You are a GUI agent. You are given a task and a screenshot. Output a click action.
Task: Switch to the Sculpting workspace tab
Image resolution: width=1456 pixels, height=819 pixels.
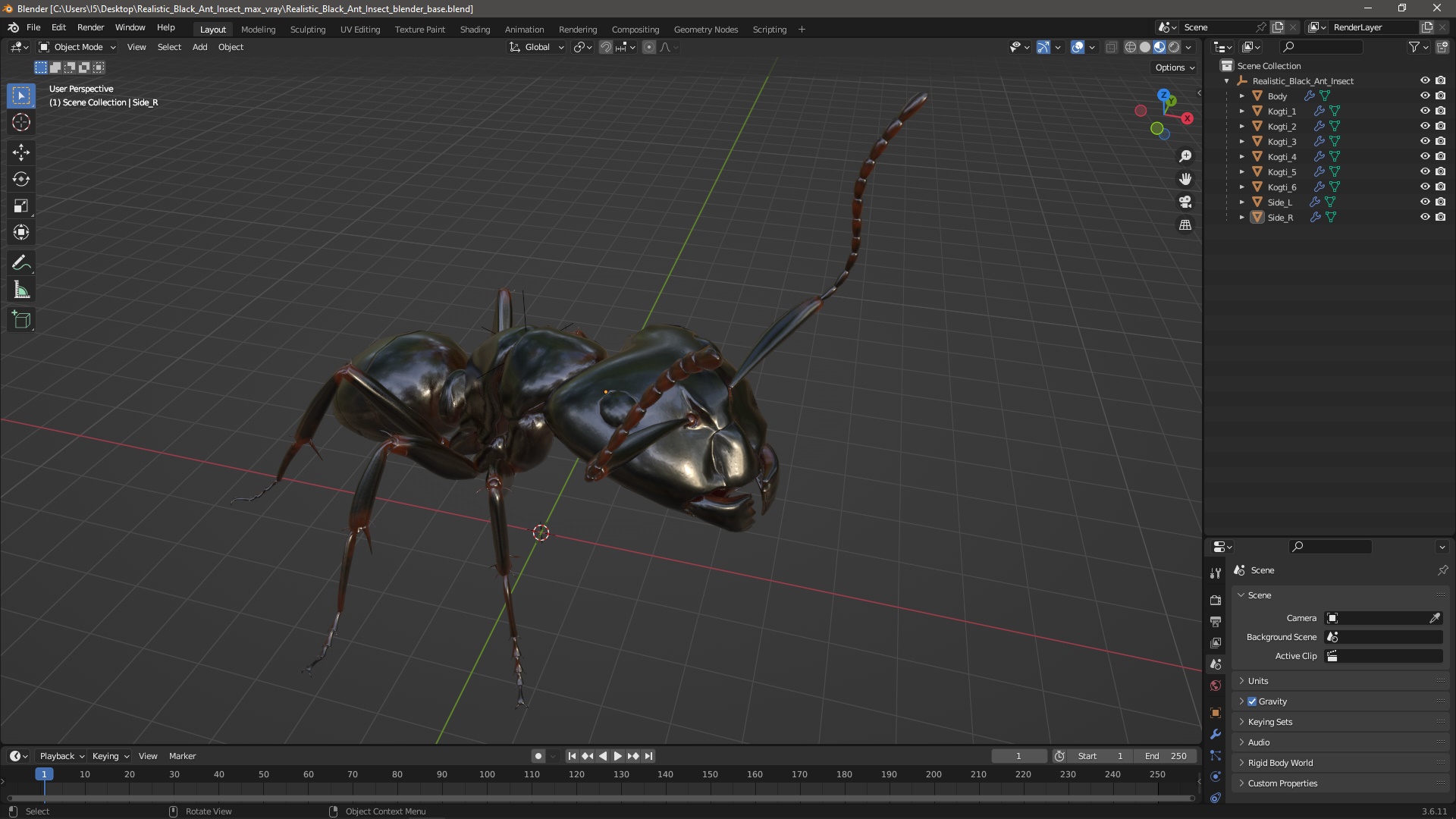click(x=308, y=30)
